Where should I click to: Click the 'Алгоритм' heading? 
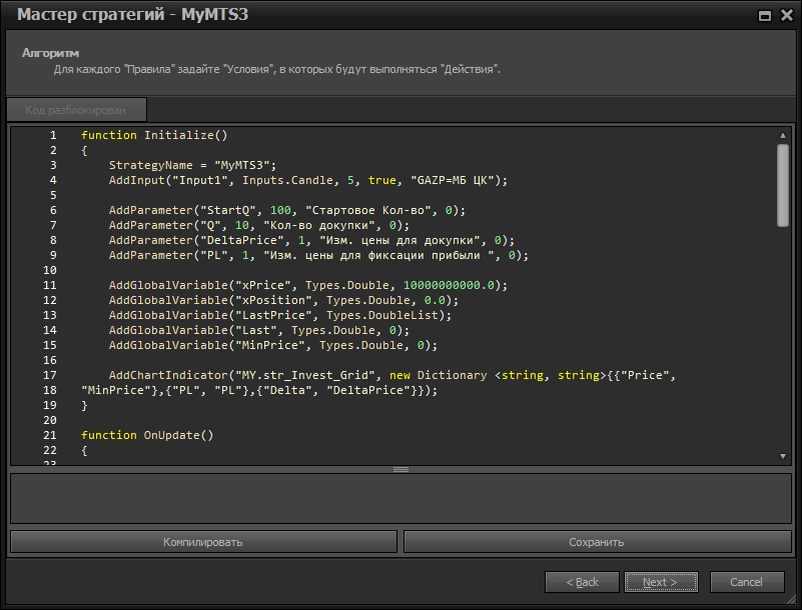click(50, 53)
